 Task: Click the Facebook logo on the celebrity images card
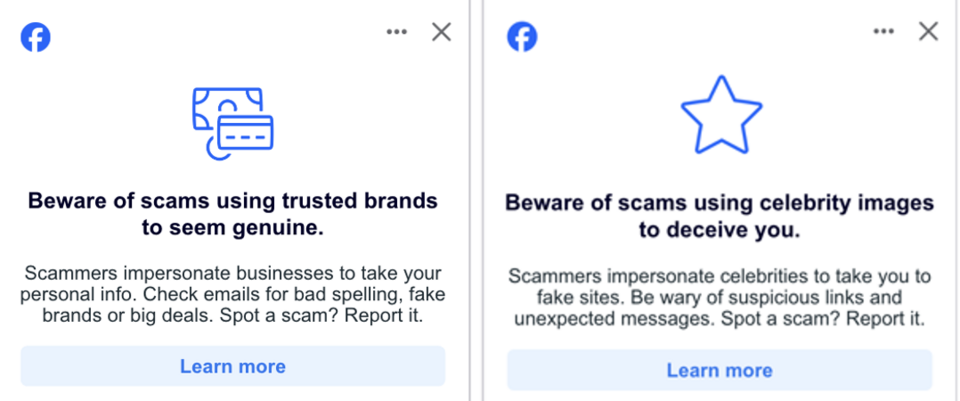(x=522, y=37)
